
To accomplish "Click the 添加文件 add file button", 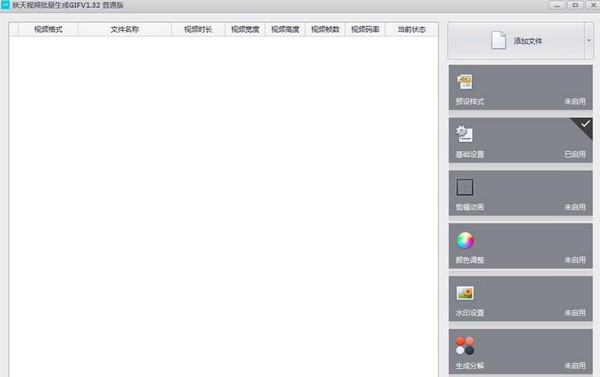I will pos(516,41).
